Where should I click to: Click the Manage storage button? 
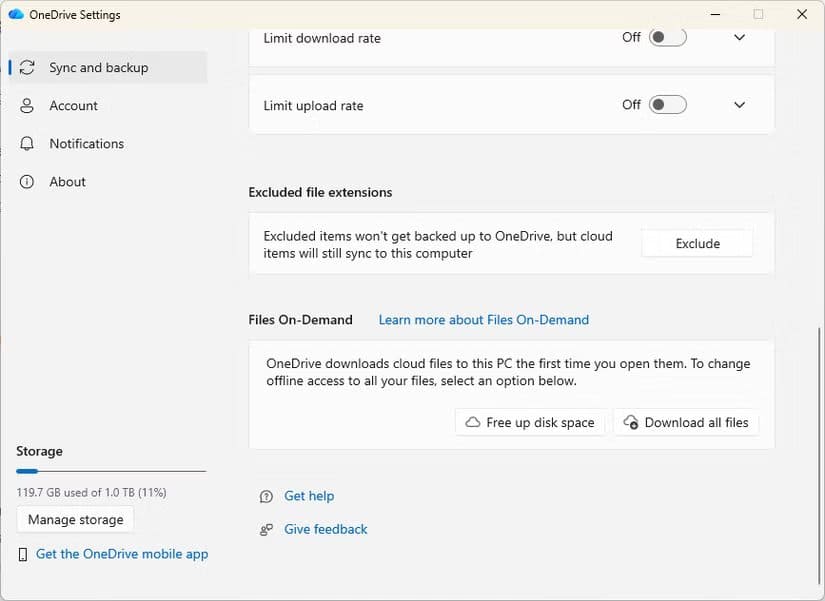click(x=75, y=520)
